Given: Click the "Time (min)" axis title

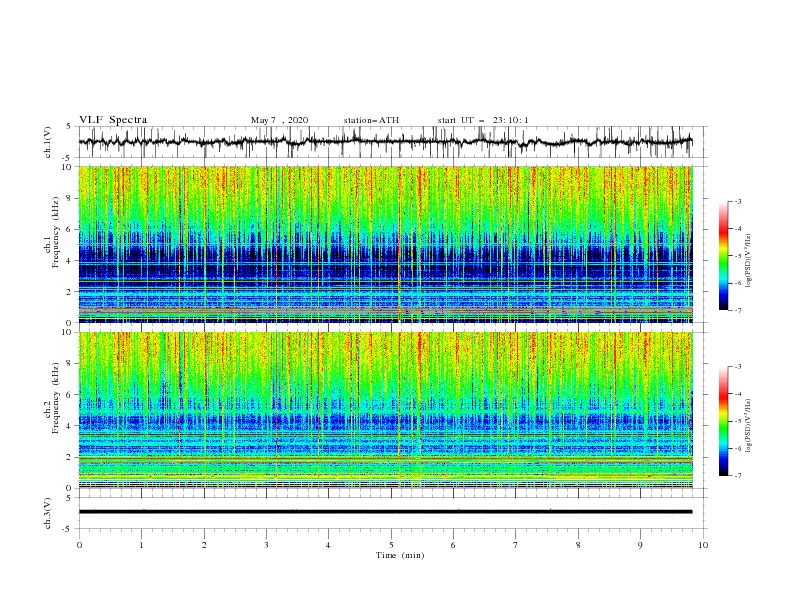Looking at the screenshot, I should pos(400,555).
